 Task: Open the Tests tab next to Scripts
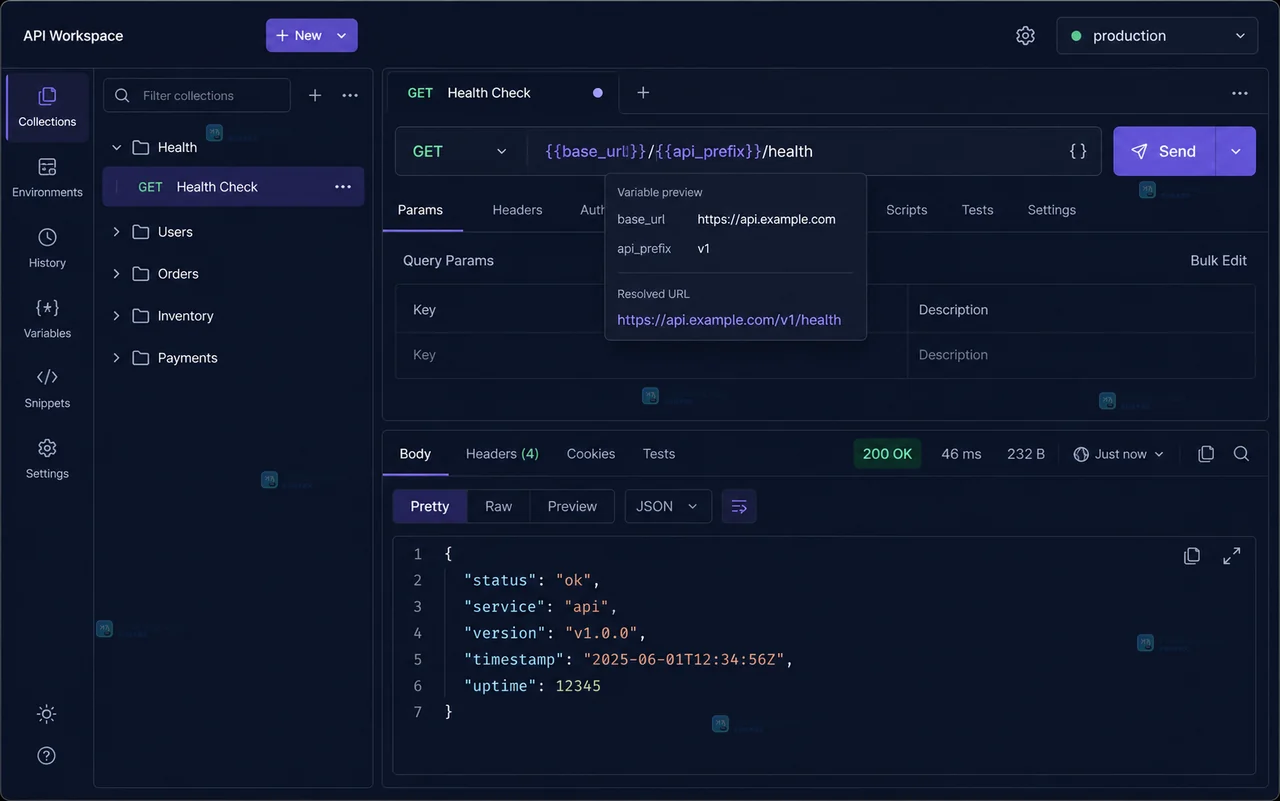[978, 210]
